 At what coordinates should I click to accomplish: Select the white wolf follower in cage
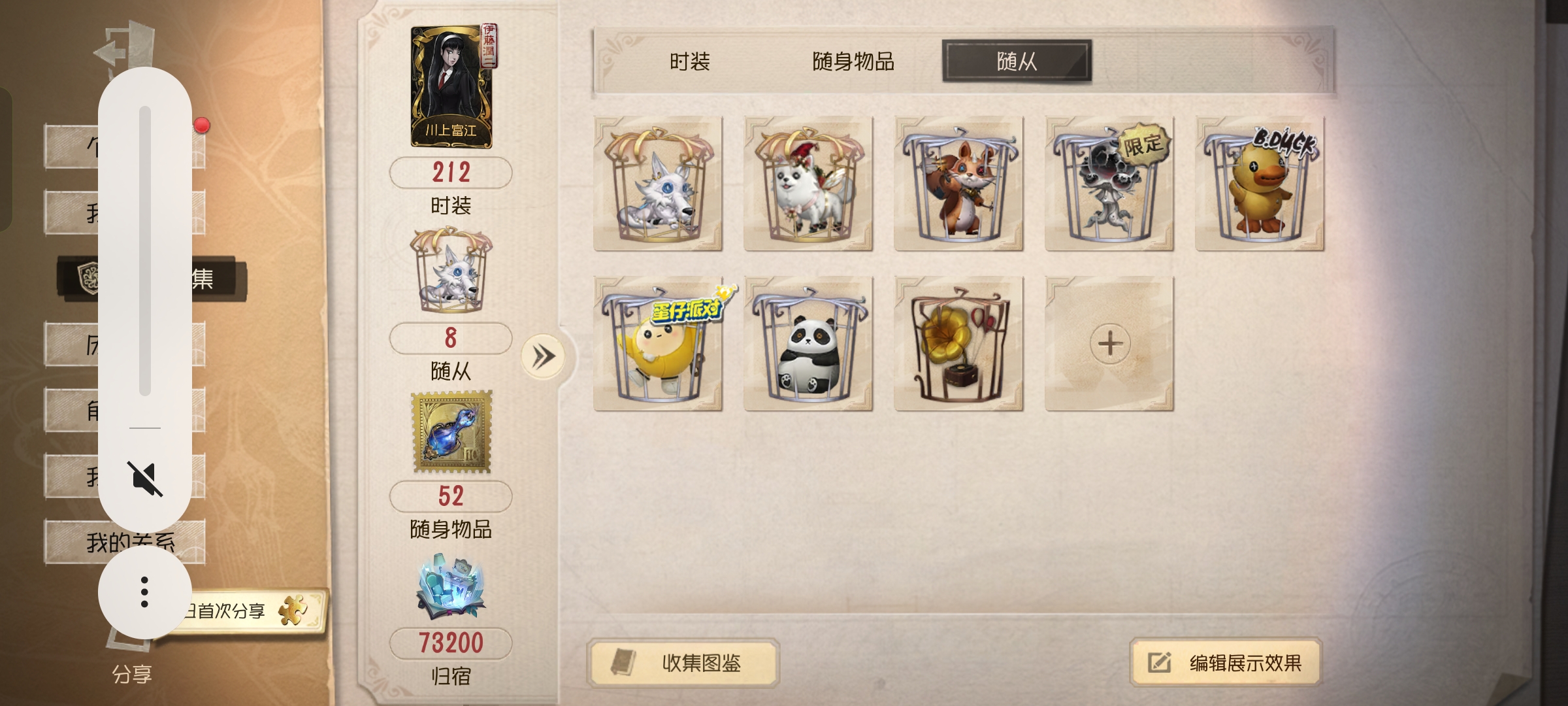coord(658,184)
